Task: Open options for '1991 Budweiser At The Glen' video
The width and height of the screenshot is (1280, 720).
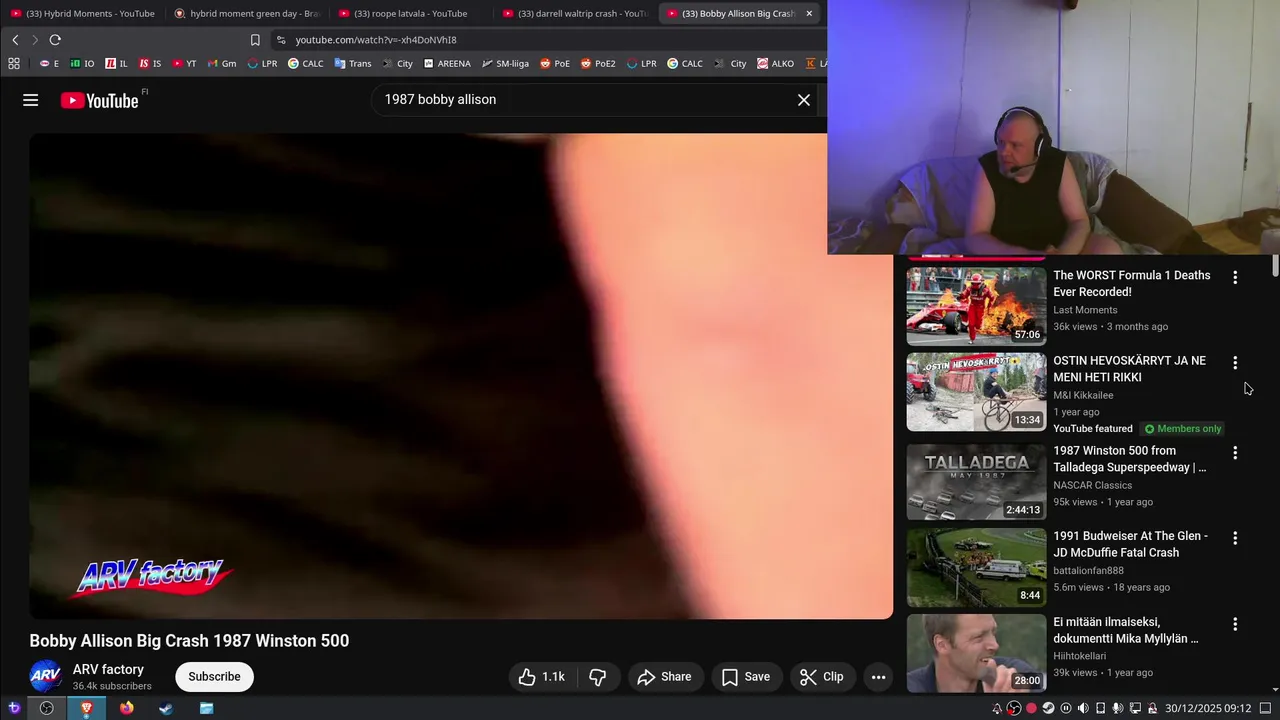Action: pos(1235,537)
